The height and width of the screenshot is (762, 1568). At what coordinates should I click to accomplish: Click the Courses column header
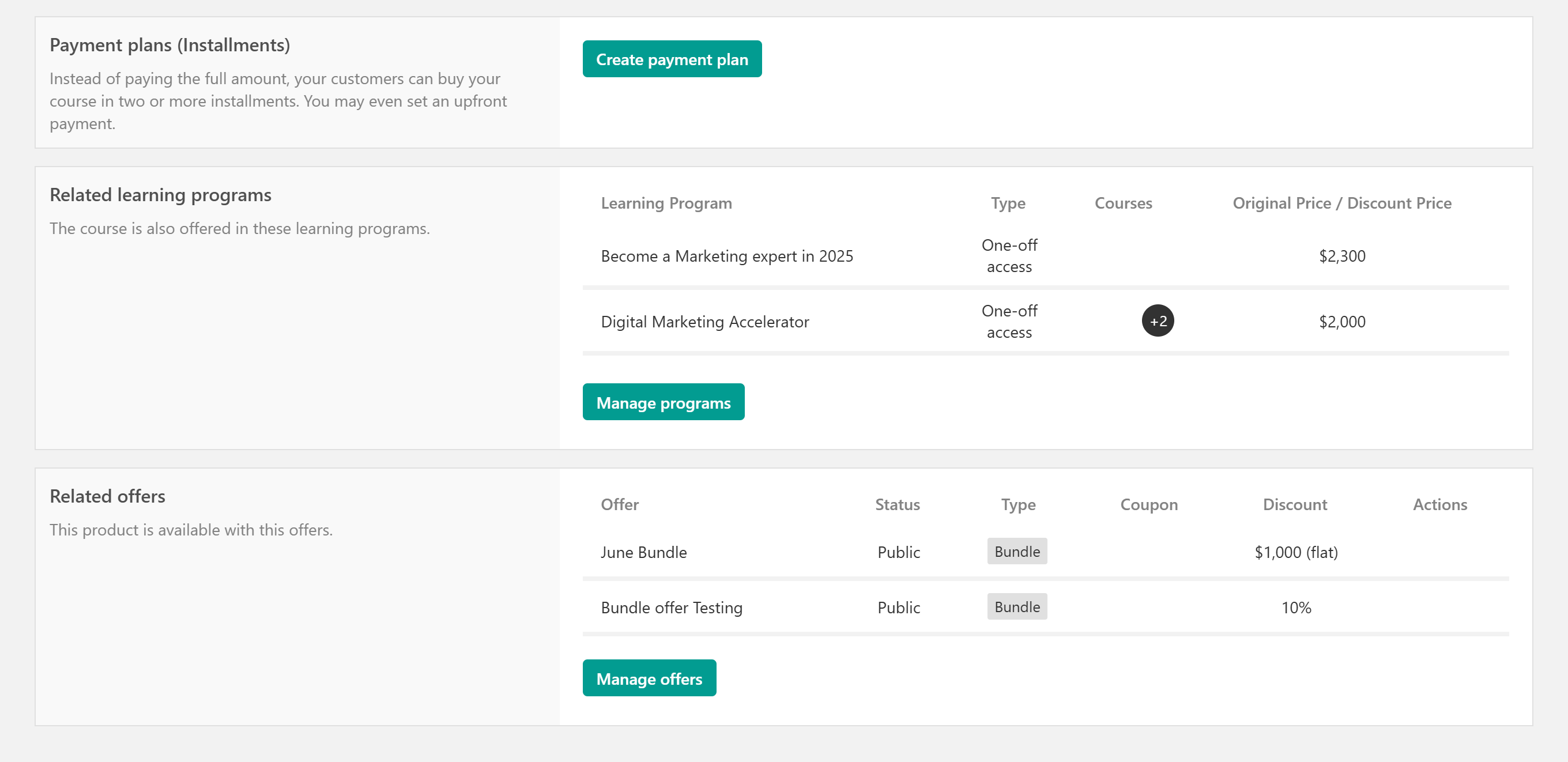(1123, 203)
